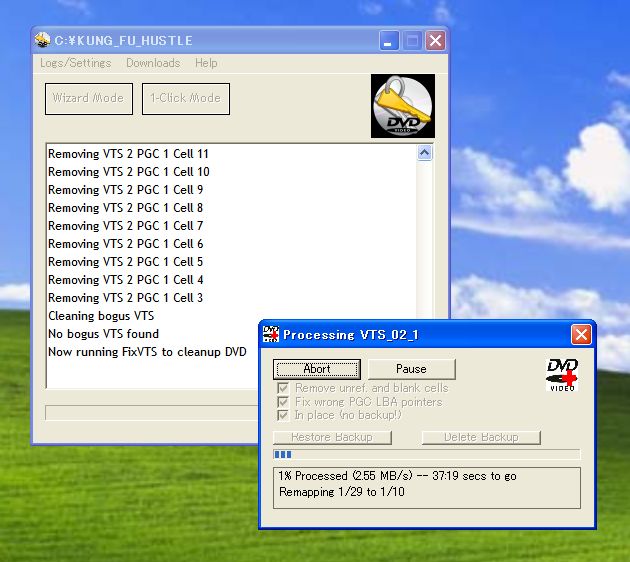630x562 pixels.
Task: Toggle In place (no backup!) checkbox
Action: pos(283,415)
